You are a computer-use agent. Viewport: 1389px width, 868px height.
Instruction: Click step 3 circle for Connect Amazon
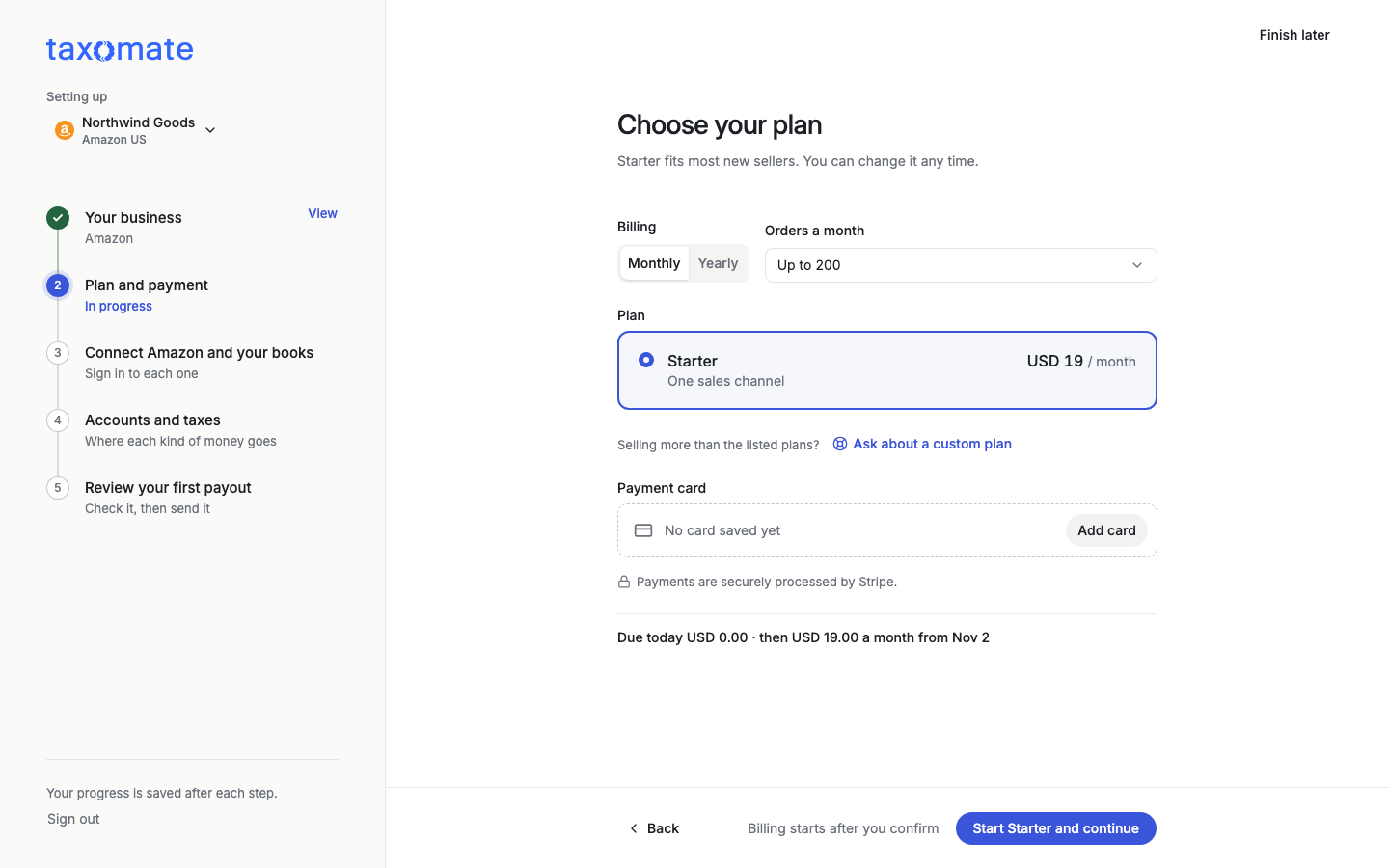[58, 353]
